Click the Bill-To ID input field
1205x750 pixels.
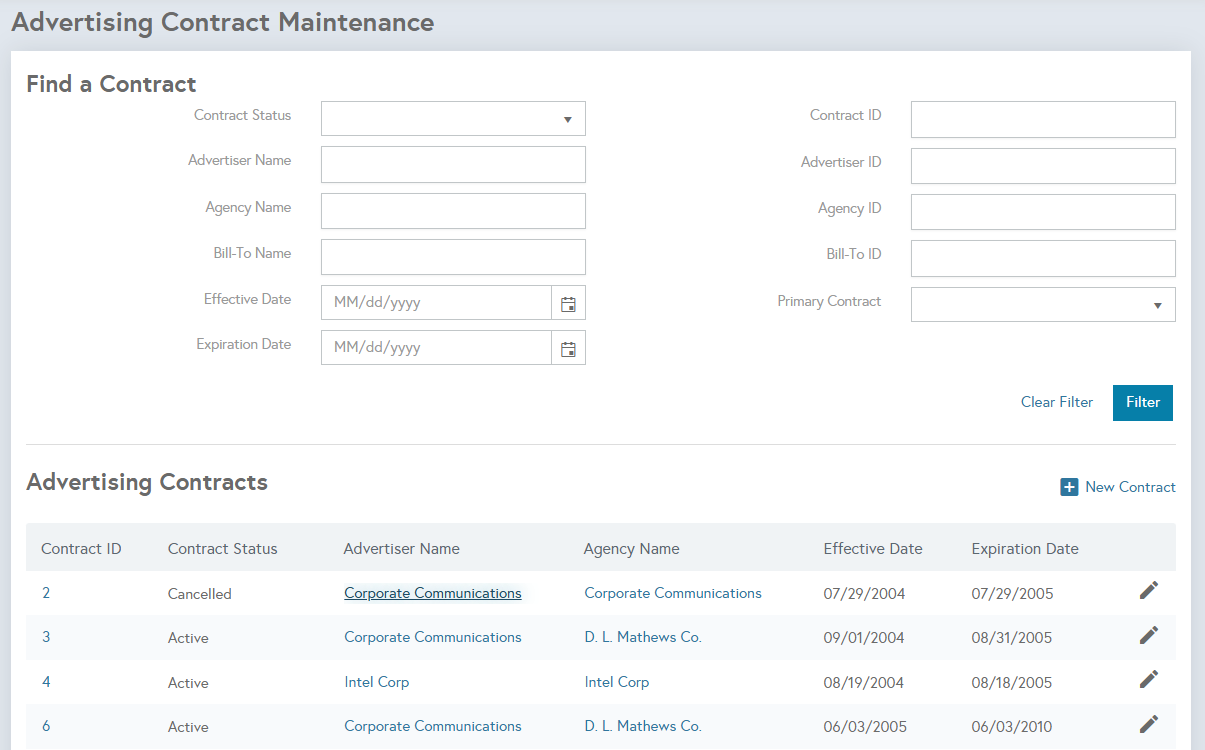pos(1043,258)
